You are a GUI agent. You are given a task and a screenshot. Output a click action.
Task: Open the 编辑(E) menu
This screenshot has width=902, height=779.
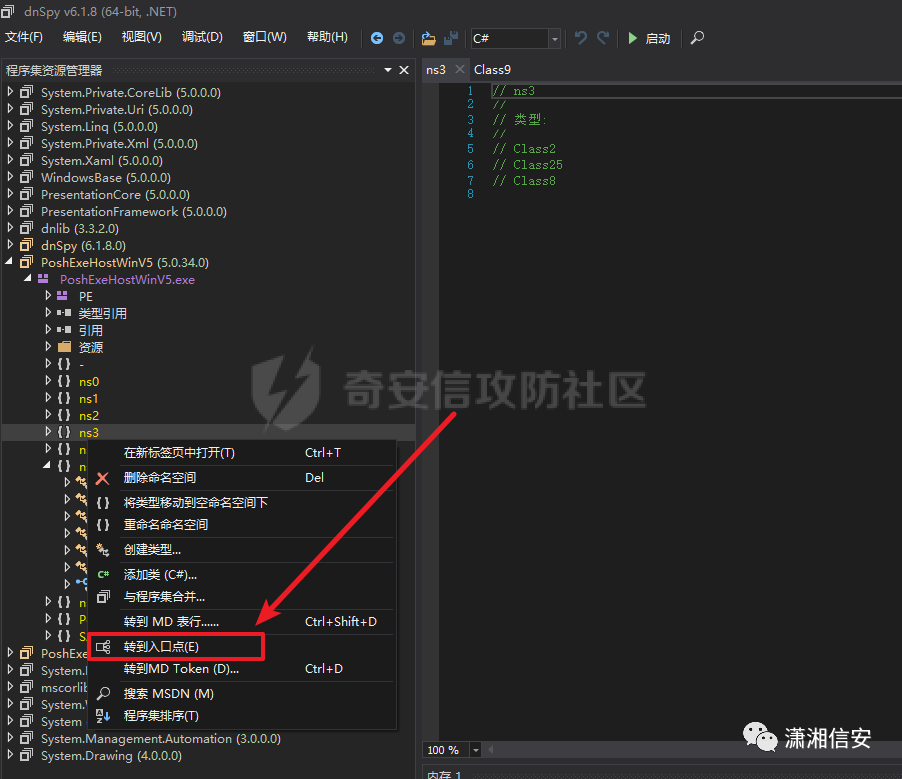pyautogui.click(x=82, y=37)
